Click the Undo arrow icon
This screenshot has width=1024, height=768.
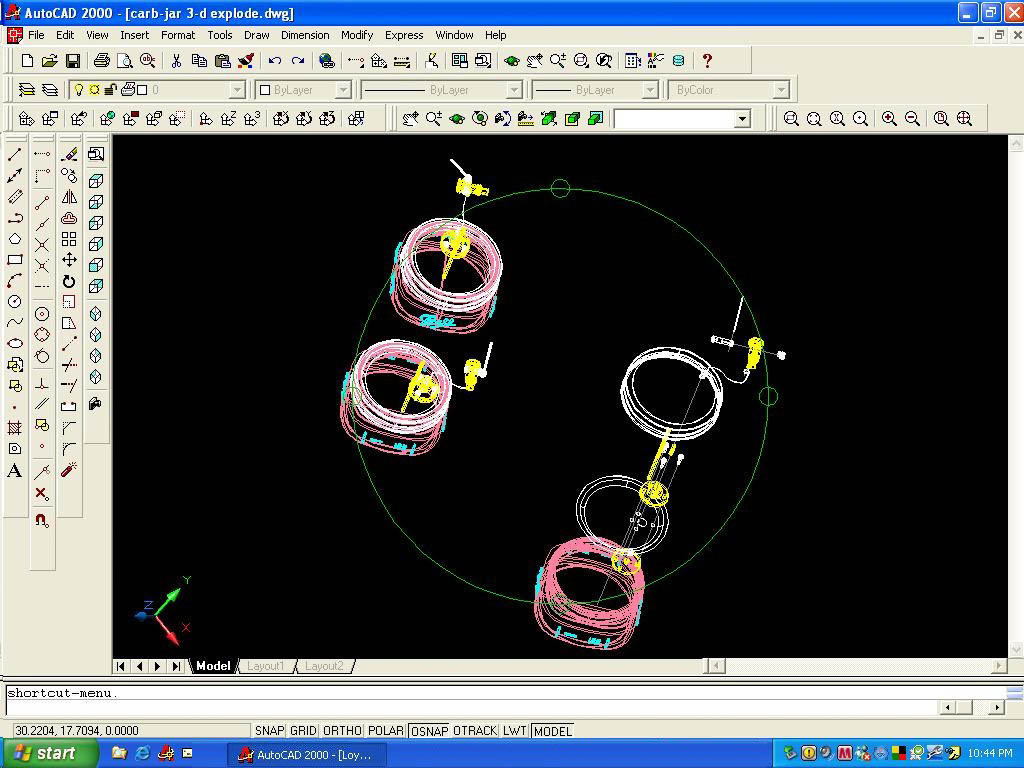pos(274,61)
